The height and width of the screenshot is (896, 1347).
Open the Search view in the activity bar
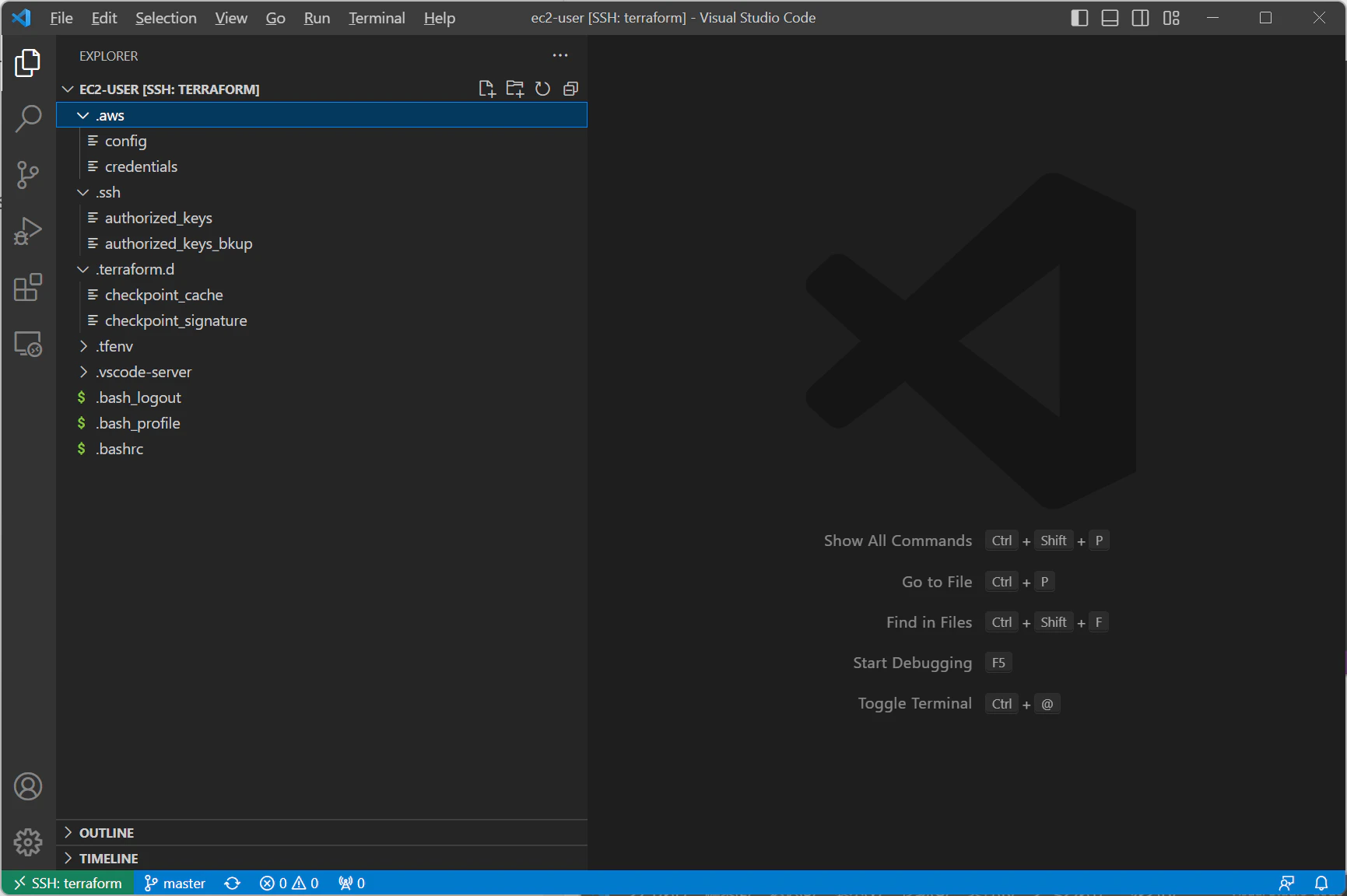tap(28, 119)
